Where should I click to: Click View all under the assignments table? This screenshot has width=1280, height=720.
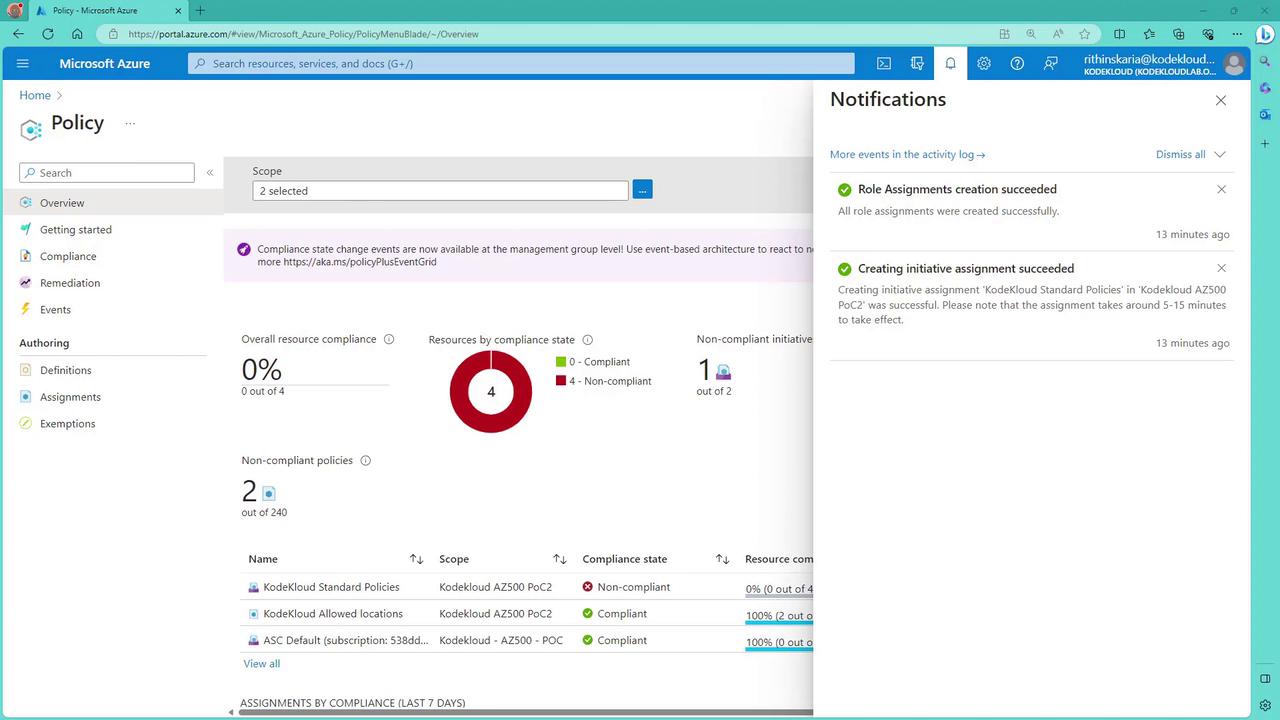pos(262,664)
